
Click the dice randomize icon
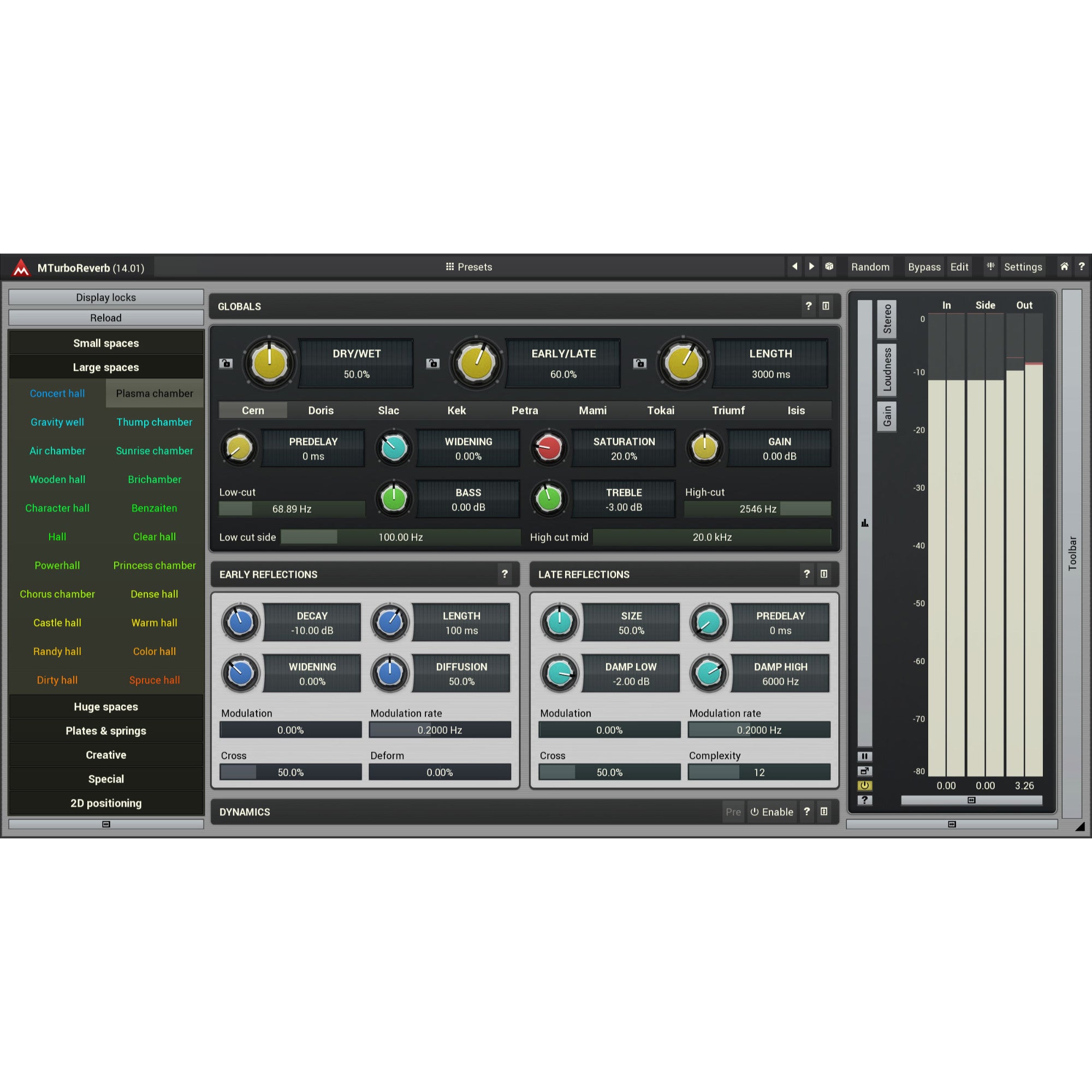[829, 266]
